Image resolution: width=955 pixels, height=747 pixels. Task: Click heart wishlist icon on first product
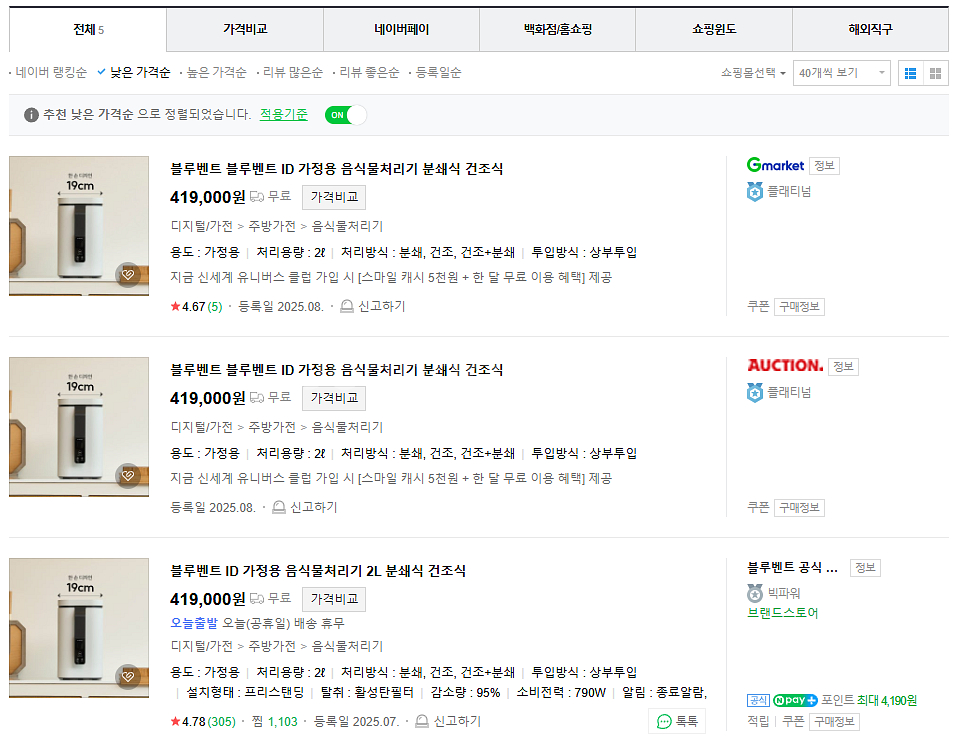[127, 275]
